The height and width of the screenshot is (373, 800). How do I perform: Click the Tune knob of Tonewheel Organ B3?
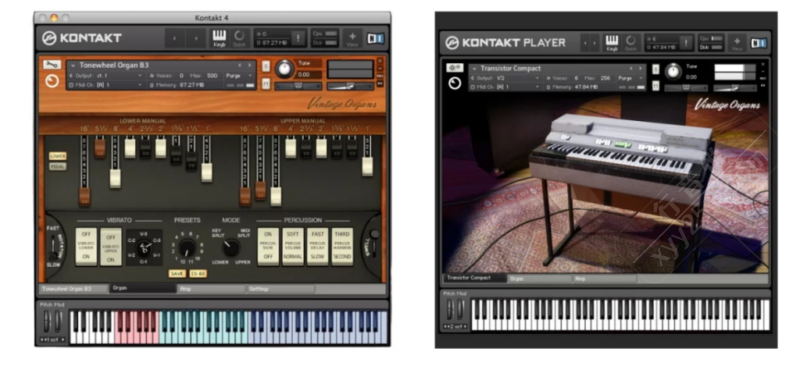click(285, 69)
